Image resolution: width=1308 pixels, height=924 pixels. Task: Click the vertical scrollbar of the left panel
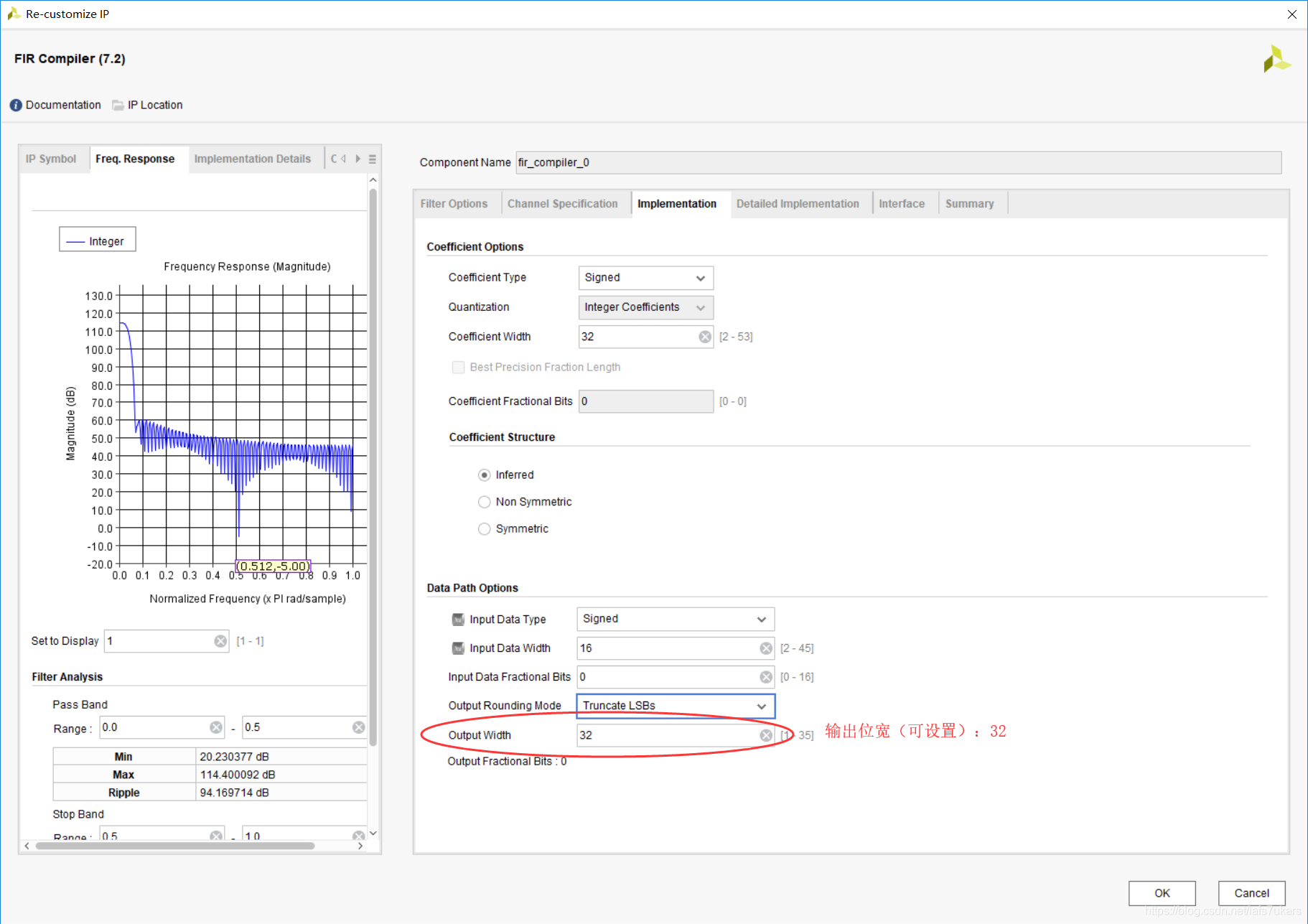[373, 467]
